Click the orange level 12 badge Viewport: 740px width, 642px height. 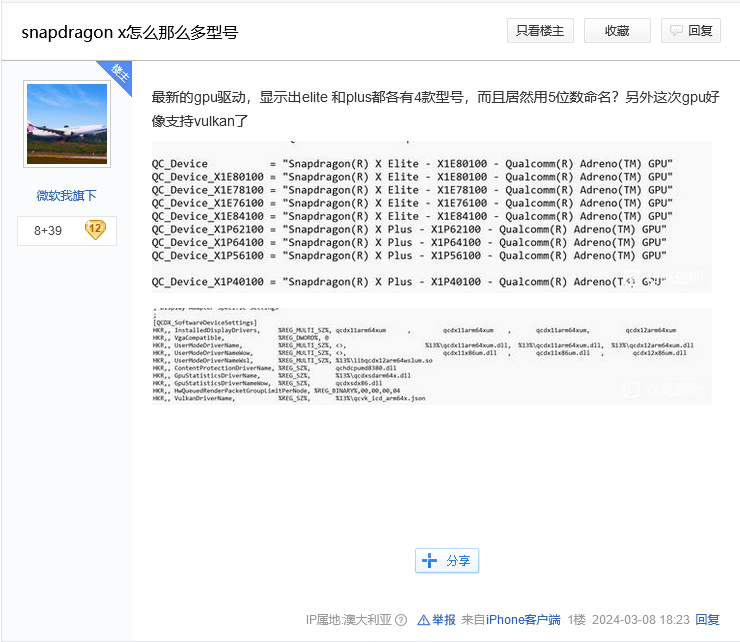(x=95, y=229)
